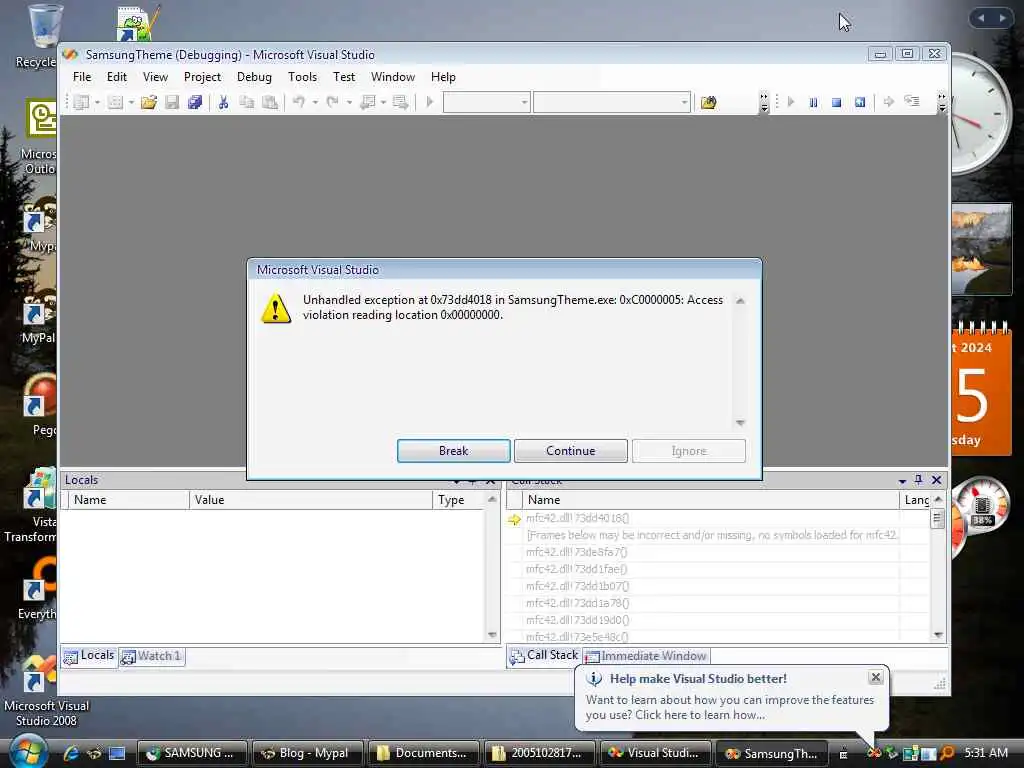1024x768 pixels.
Task: Open the File menu
Action: click(x=82, y=77)
